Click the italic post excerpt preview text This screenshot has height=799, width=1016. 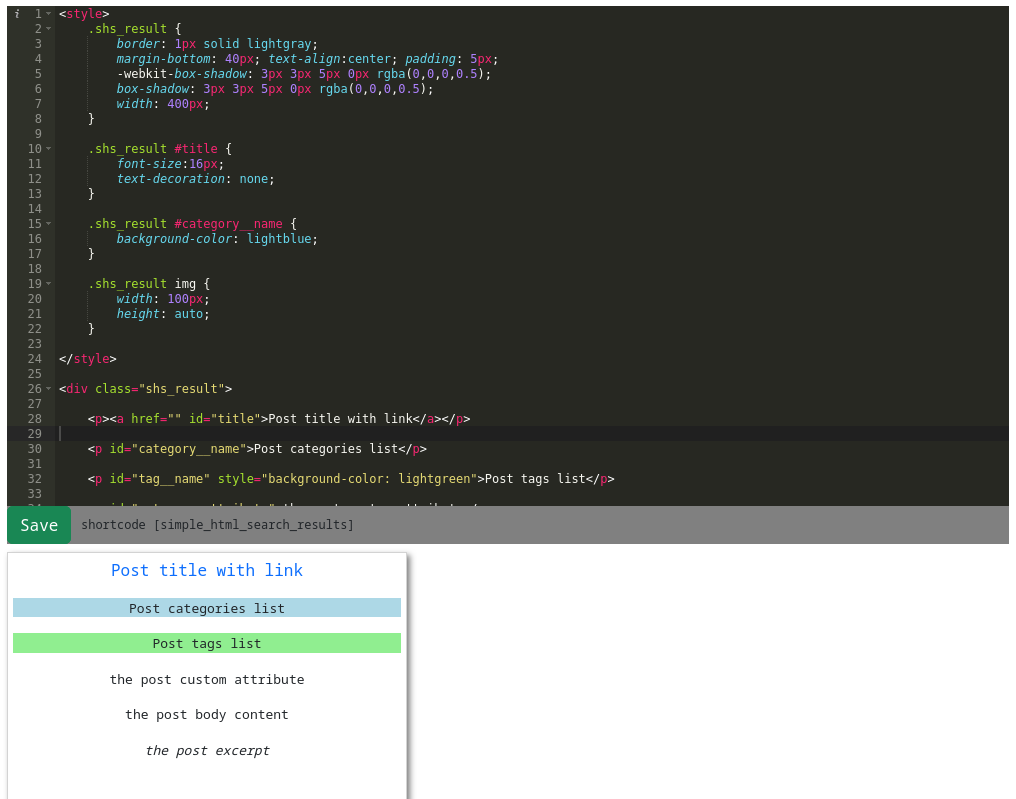pos(207,750)
